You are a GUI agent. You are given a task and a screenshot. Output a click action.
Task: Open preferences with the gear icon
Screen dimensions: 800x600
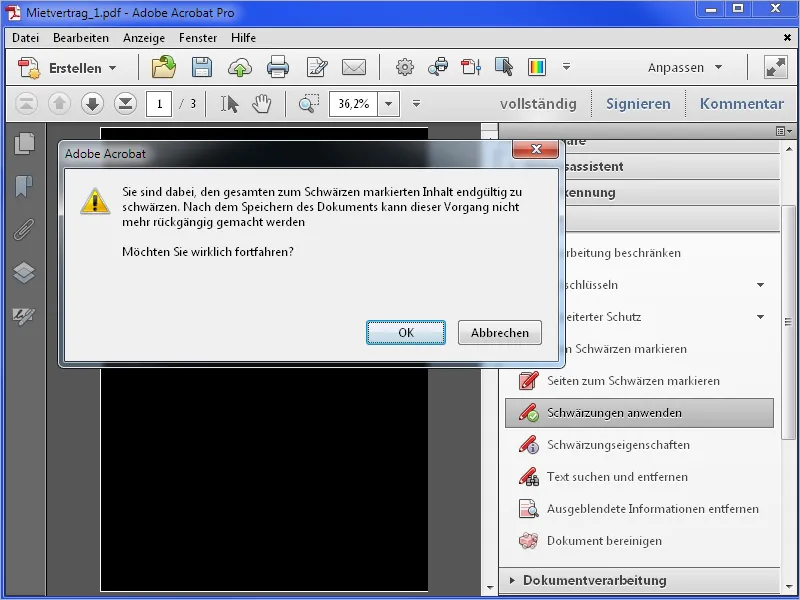405,67
